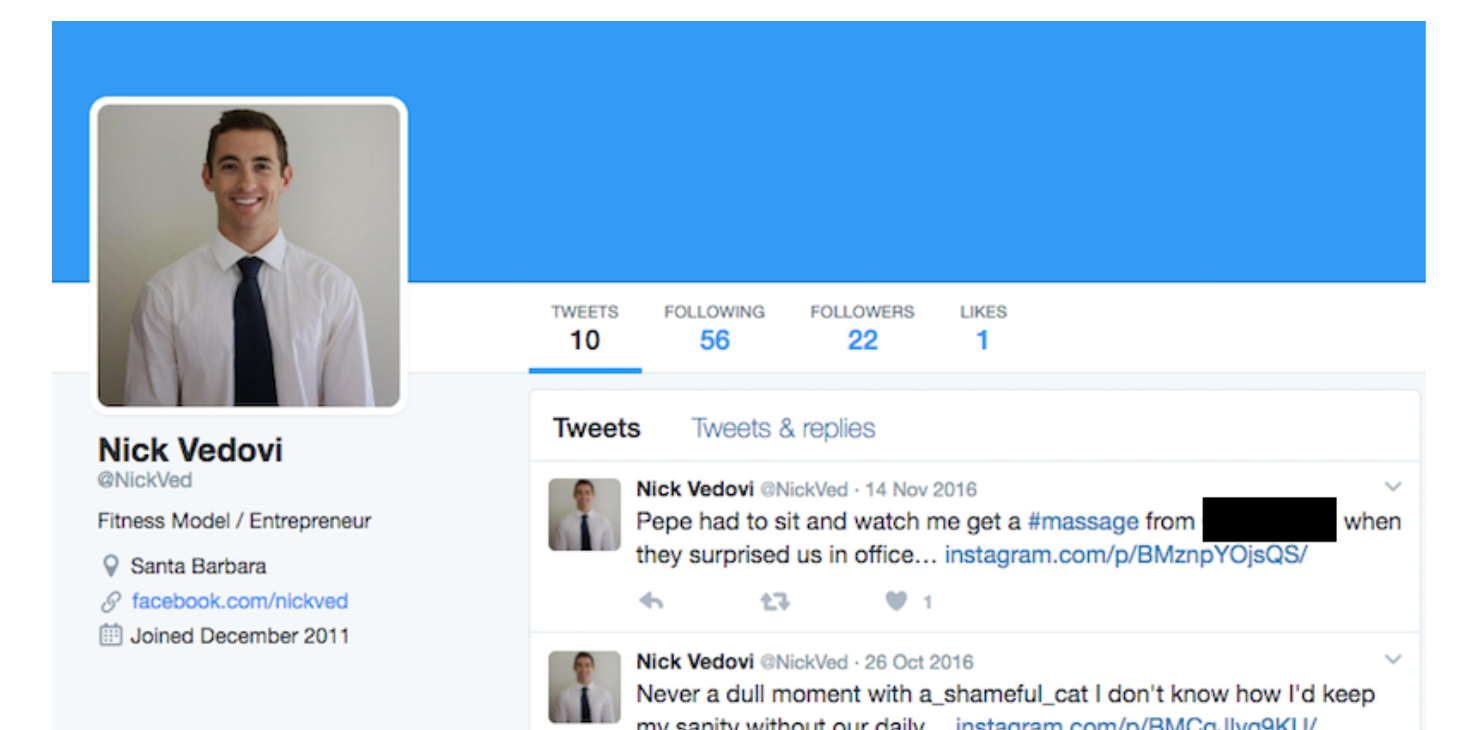Click the link chain icon beside facebook.com/nickved
This screenshot has height=730, width=1476.
tap(111, 601)
